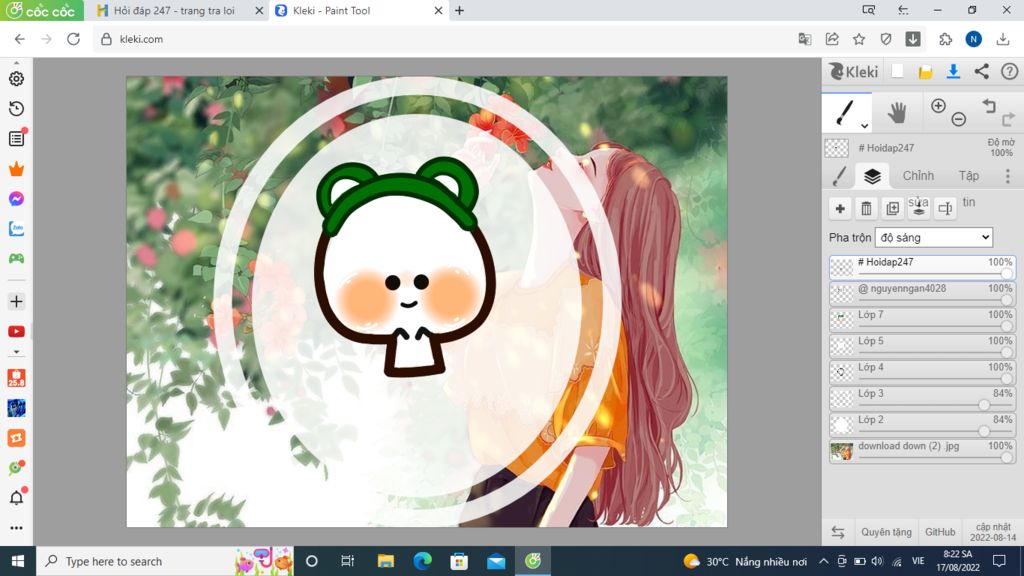The image size is (1024, 576).
Task: Click the Windows Start button
Action: pyautogui.click(x=18, y=561)
